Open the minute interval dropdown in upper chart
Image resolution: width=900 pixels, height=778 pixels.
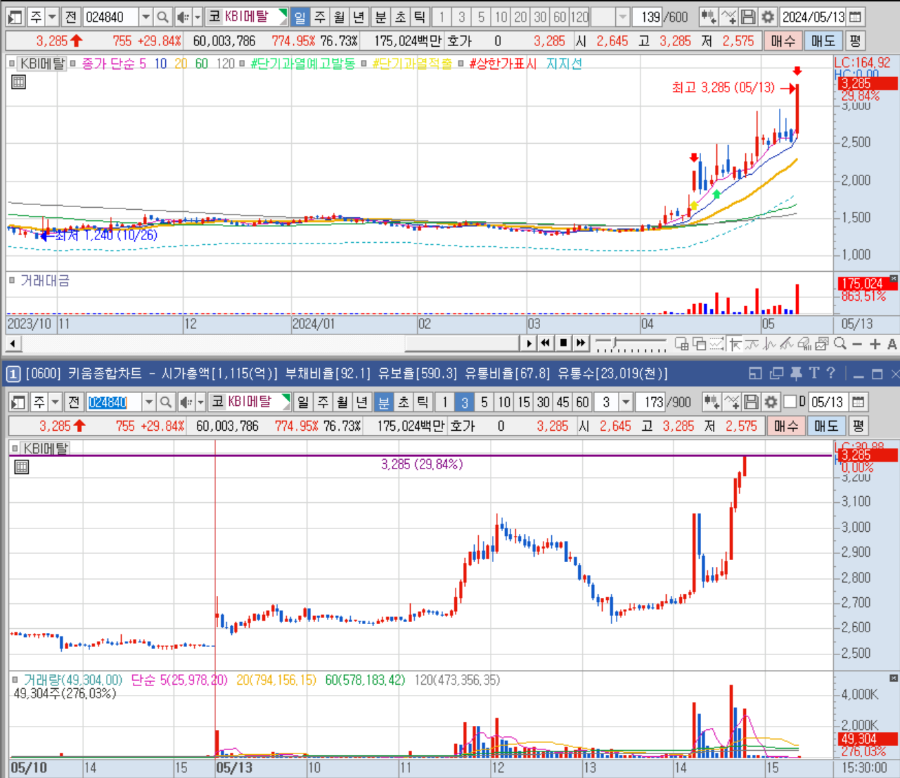[623, 17]
